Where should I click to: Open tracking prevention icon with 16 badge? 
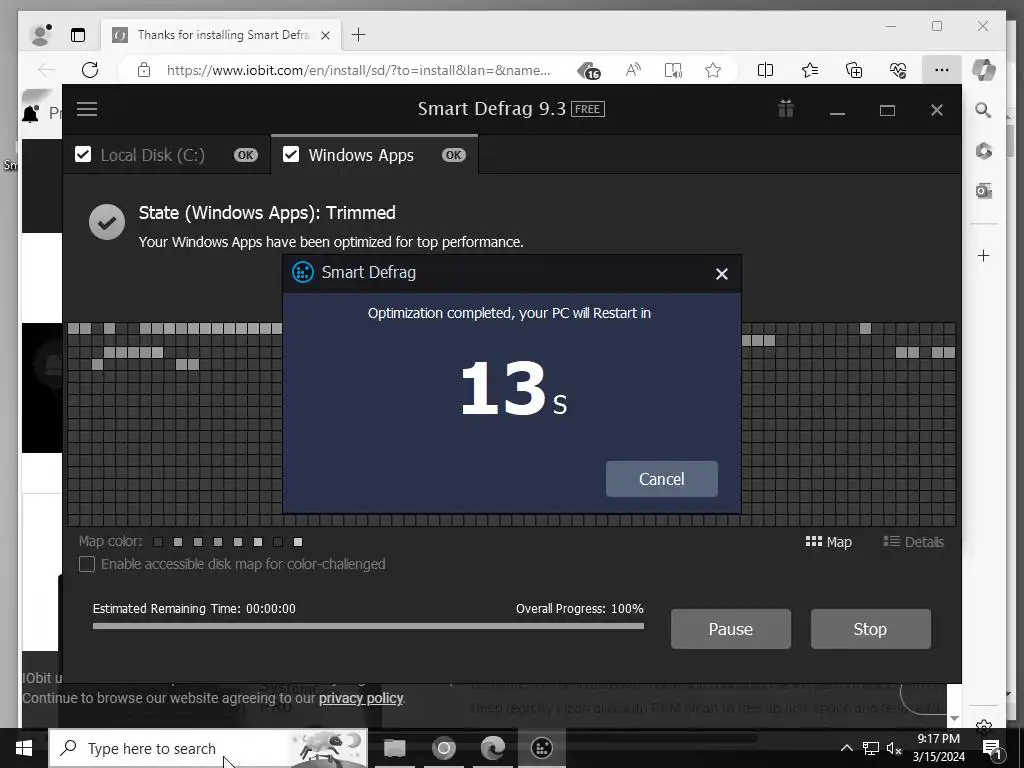click(588, 70)
